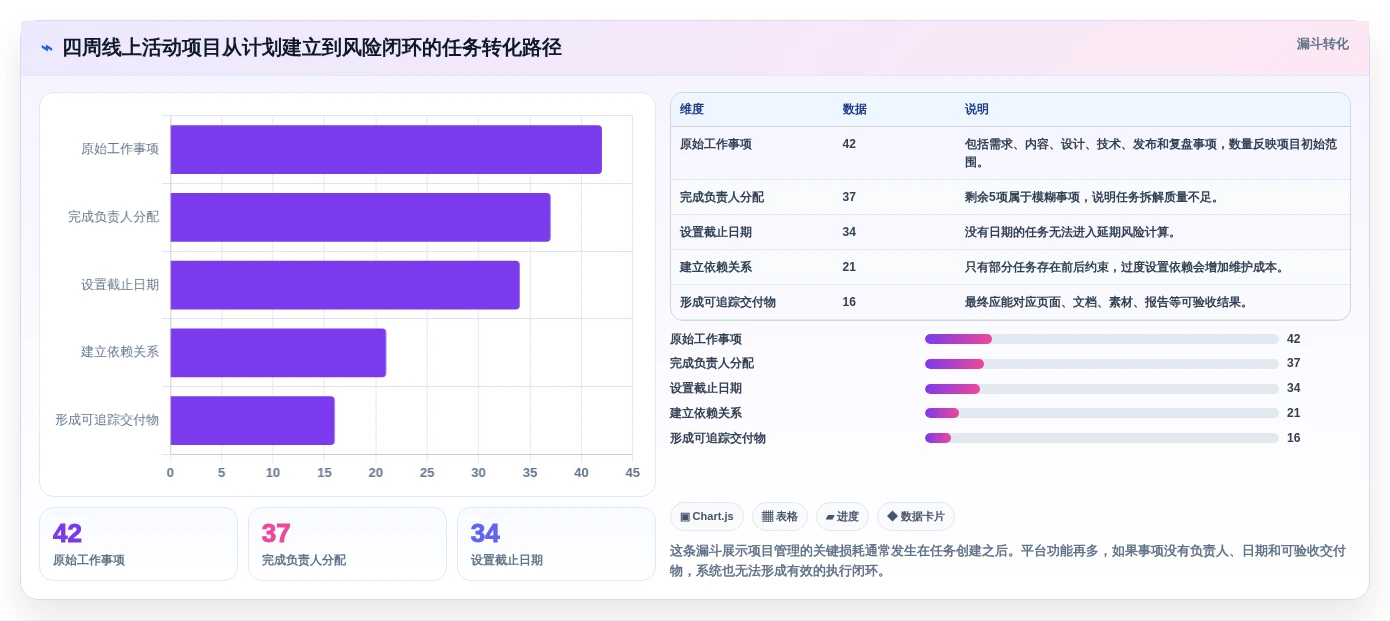
Task: Click the lightning icon beside the title
Action: coord(47,48)
